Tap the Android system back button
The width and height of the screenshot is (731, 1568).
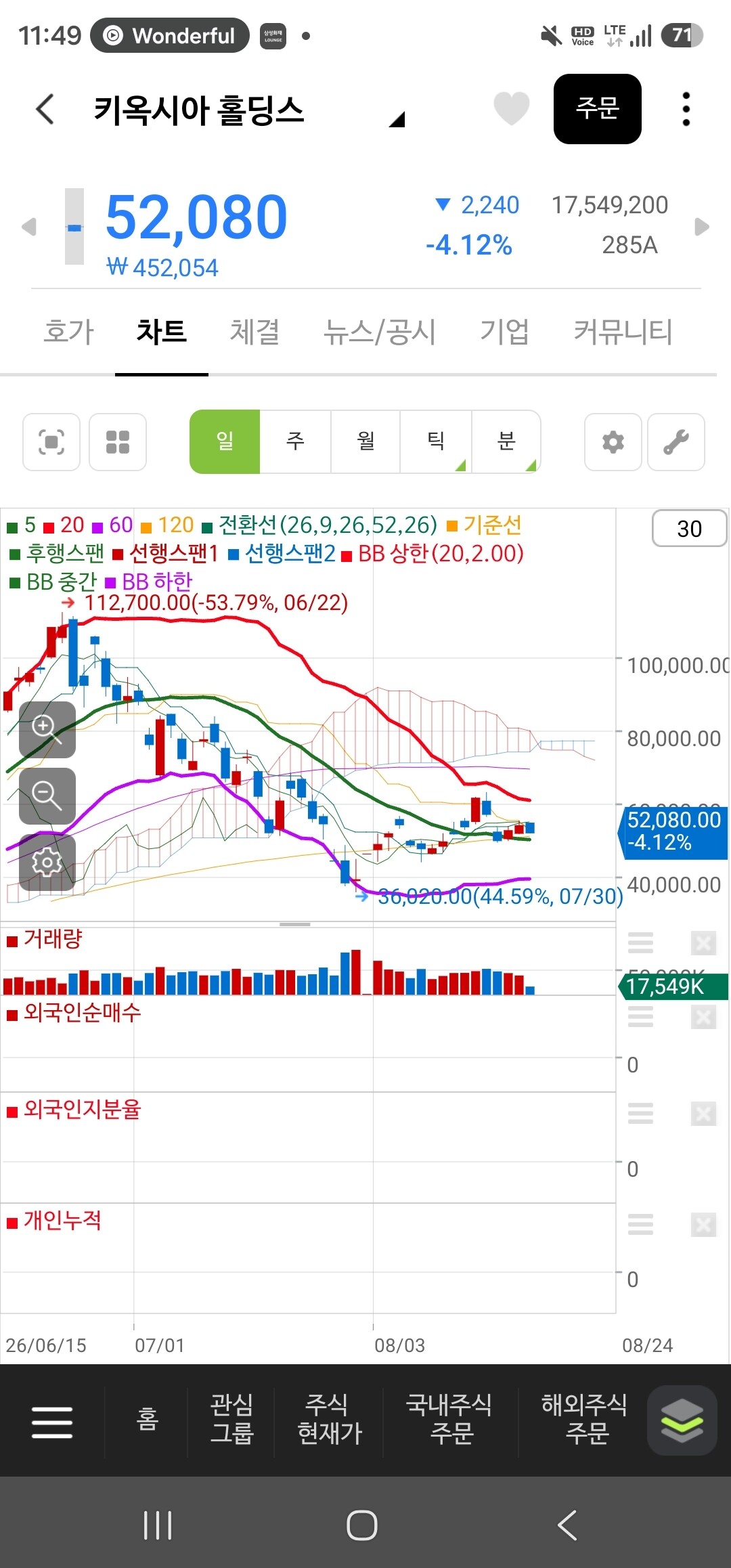(567, 1525)
